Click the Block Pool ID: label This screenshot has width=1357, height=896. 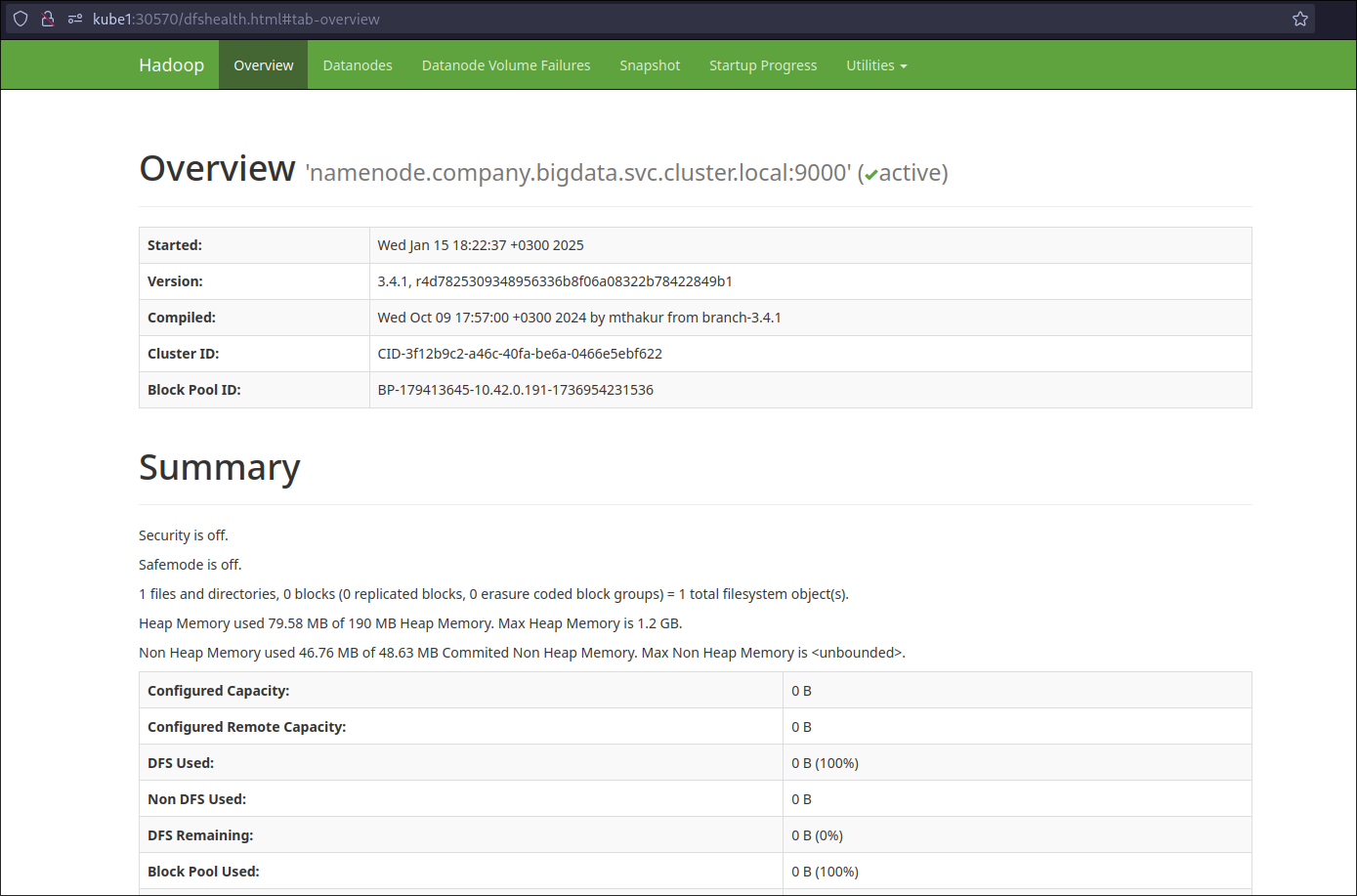click(194, 390)
